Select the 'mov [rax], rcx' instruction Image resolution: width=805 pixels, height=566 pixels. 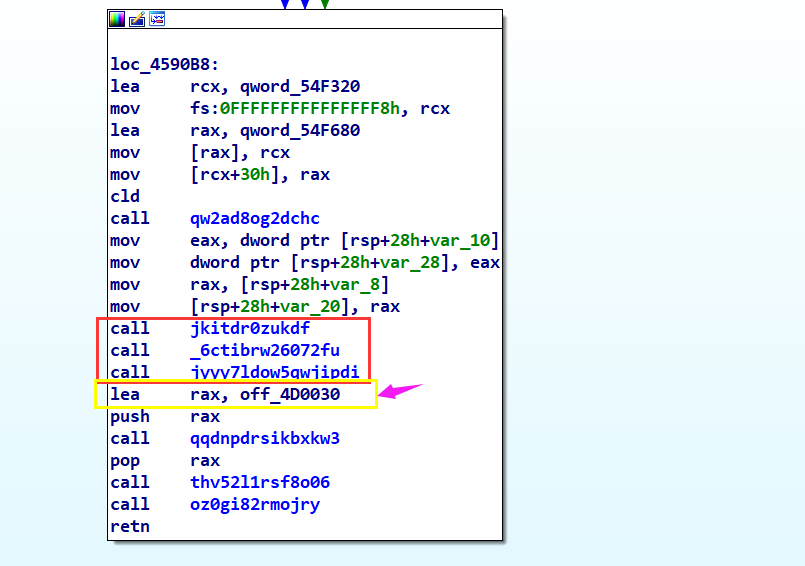200,153
